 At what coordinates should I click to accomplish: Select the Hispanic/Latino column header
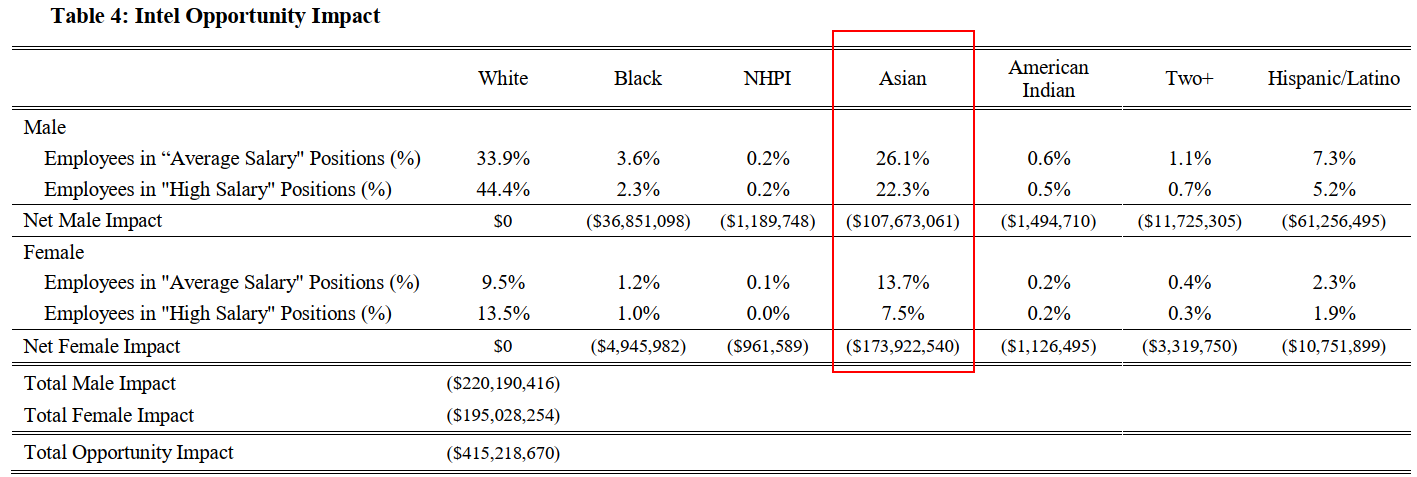pyautogui.click(x=1334, y=78)
